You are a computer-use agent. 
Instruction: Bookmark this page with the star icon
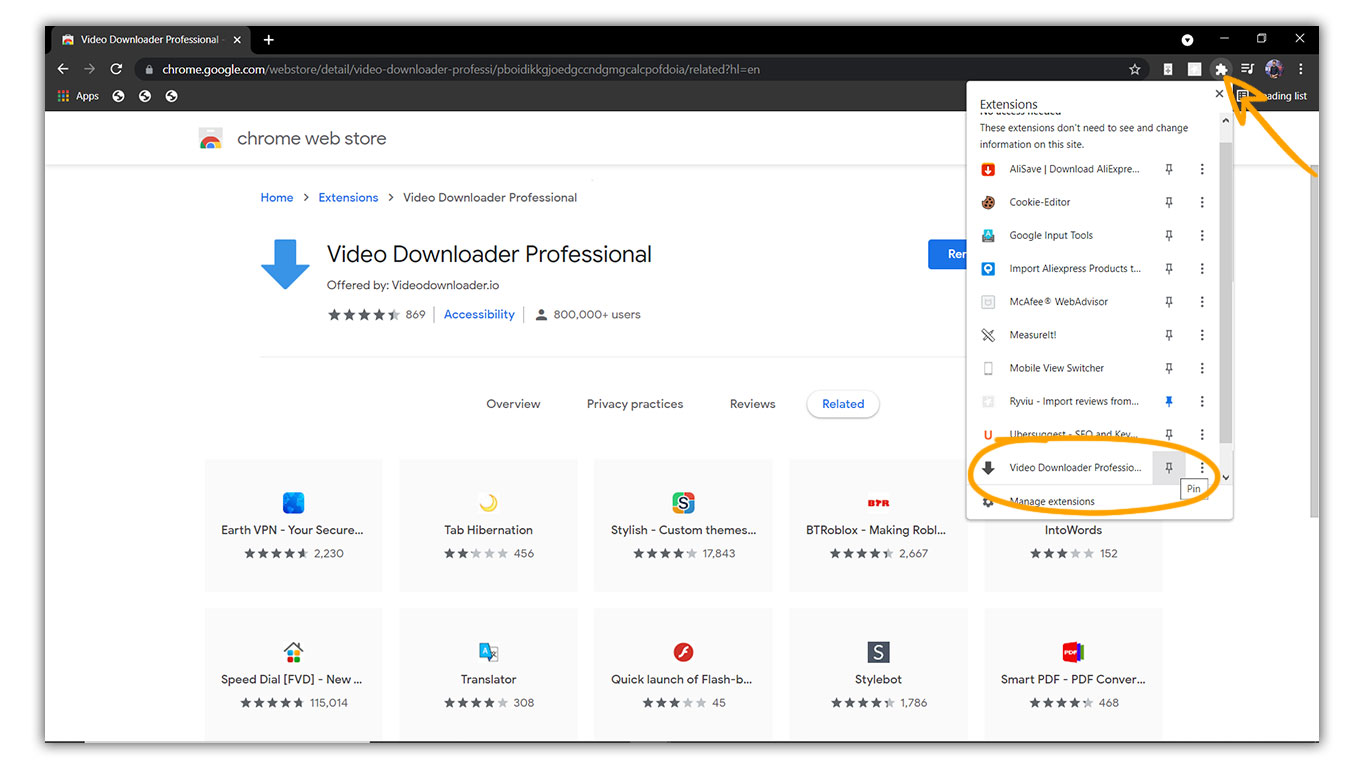click(1134, 69)
